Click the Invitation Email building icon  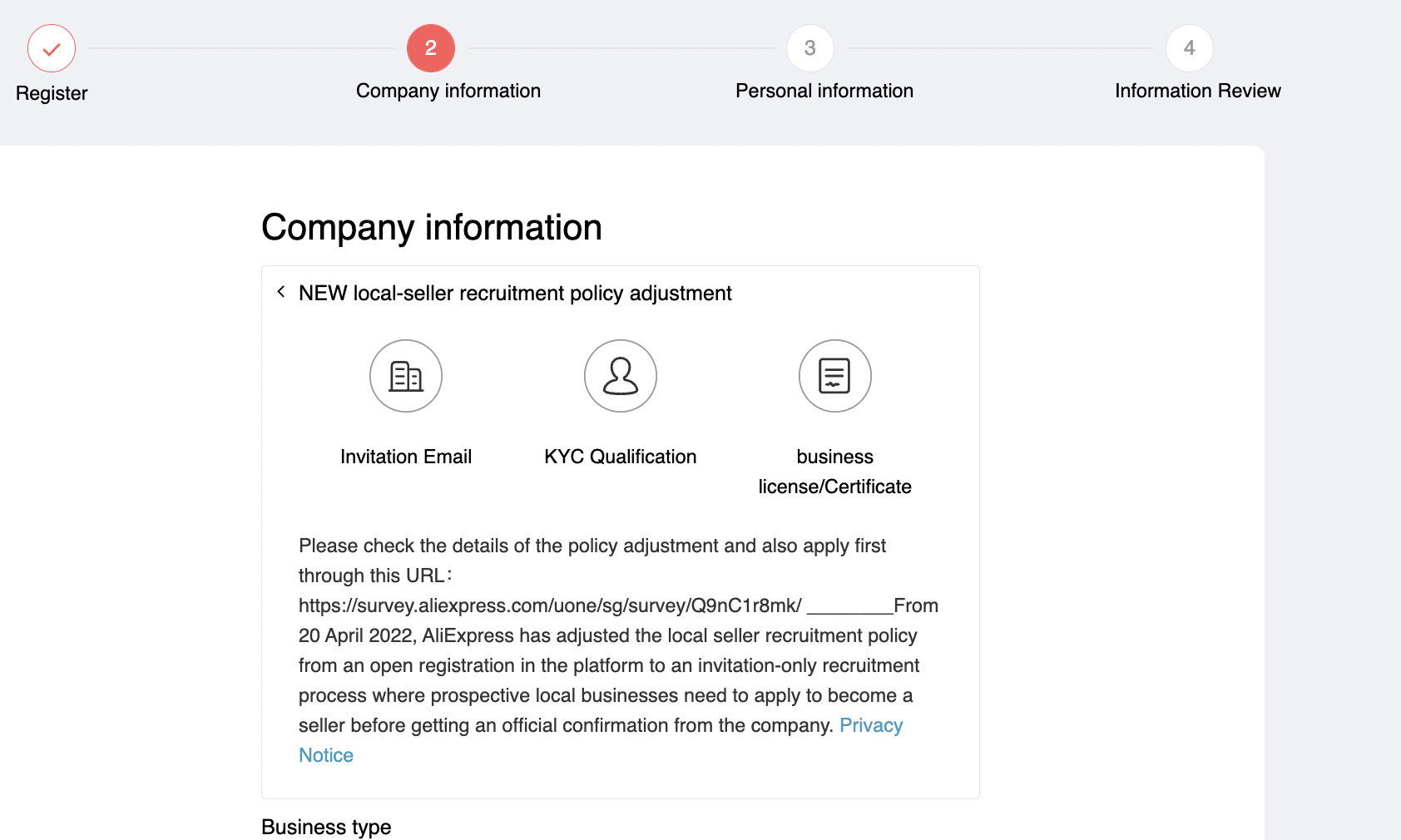(x=406, y=376)
